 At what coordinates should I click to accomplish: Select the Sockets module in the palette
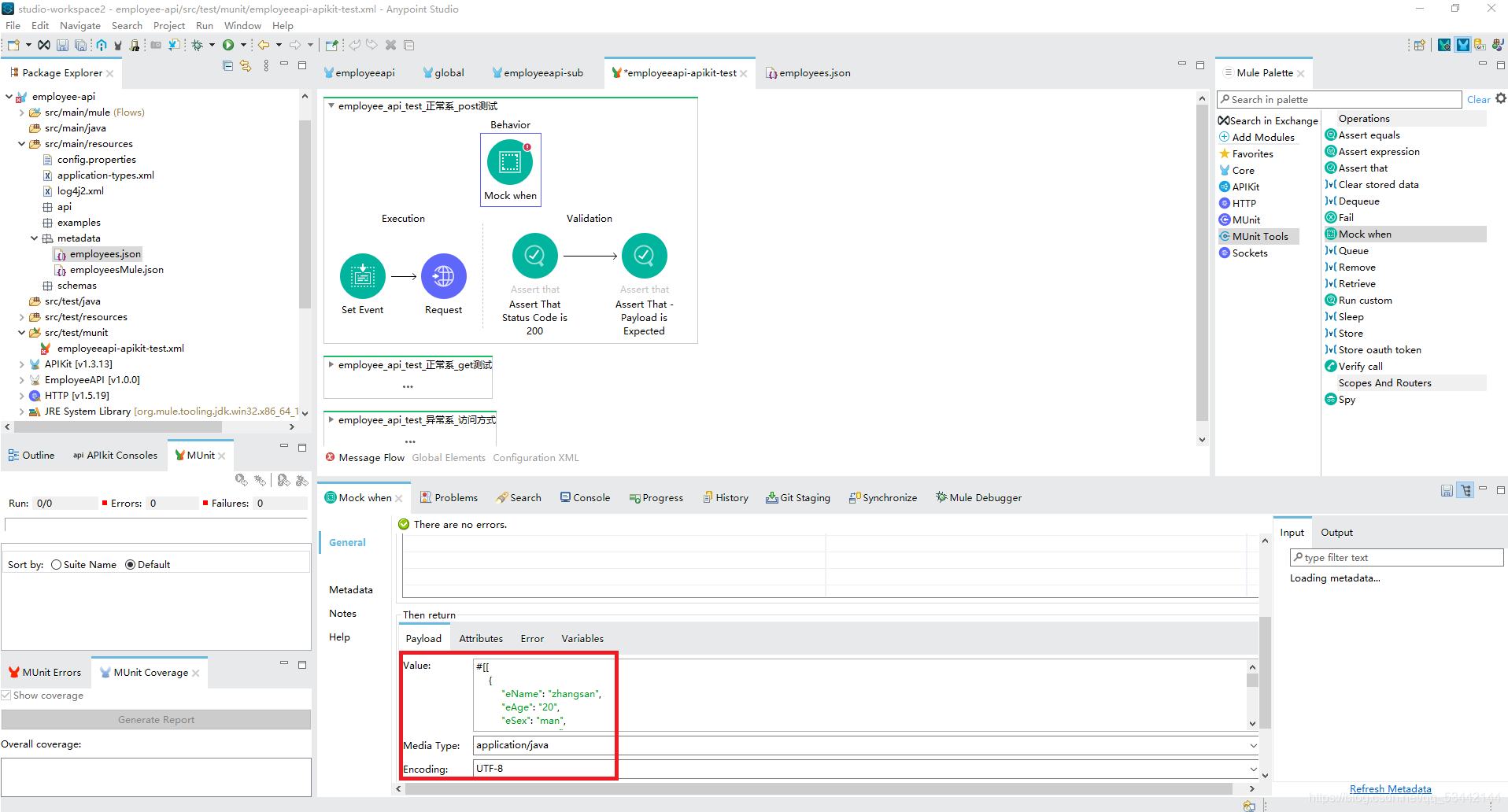point(1244,253)
